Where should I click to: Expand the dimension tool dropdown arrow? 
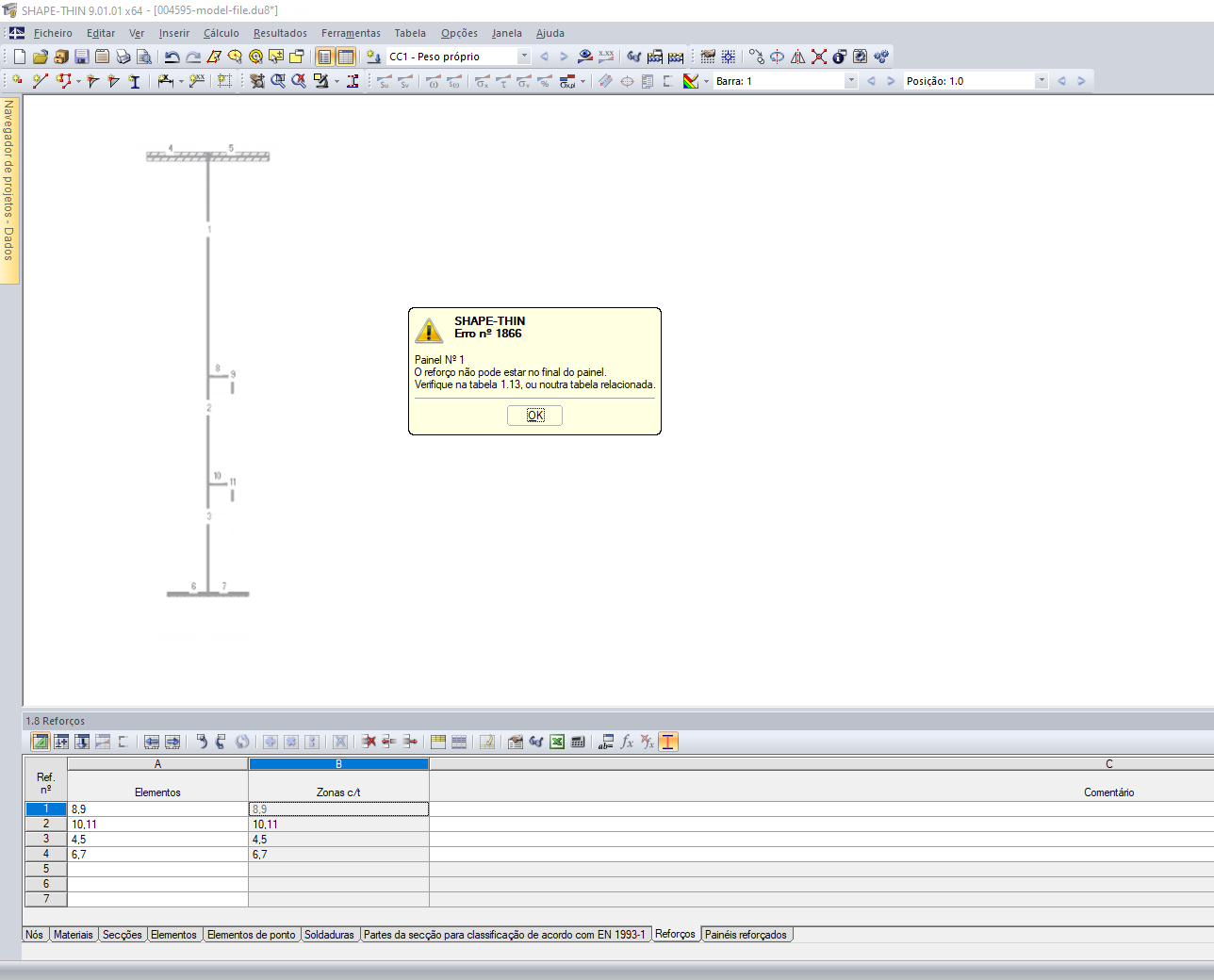181,81
